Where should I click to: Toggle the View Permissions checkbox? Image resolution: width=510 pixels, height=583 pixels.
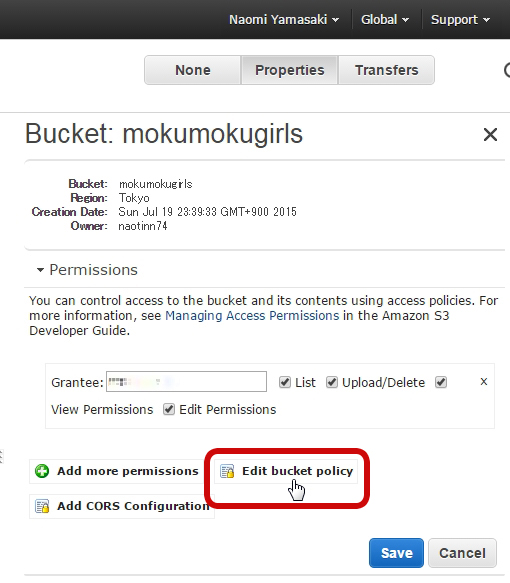441,382
